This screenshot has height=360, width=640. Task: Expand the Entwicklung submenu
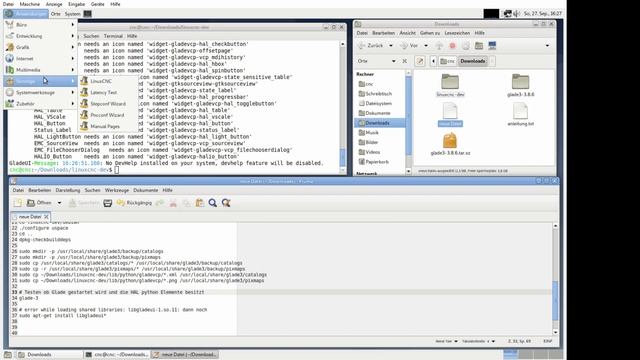point(40,36)
